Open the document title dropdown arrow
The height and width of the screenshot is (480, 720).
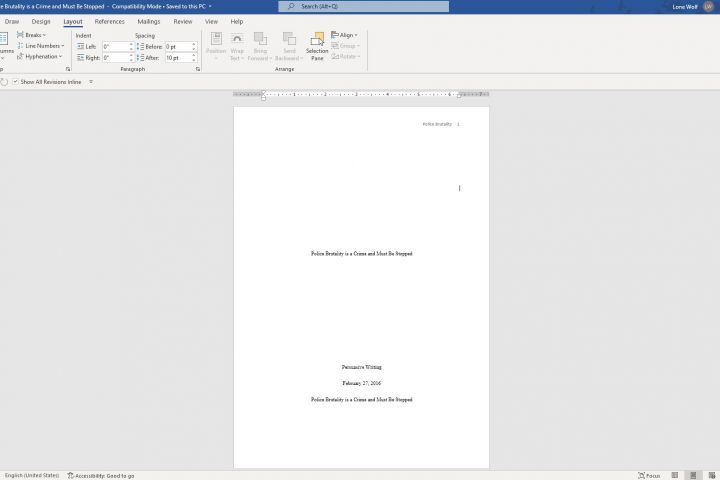(210, 6)
